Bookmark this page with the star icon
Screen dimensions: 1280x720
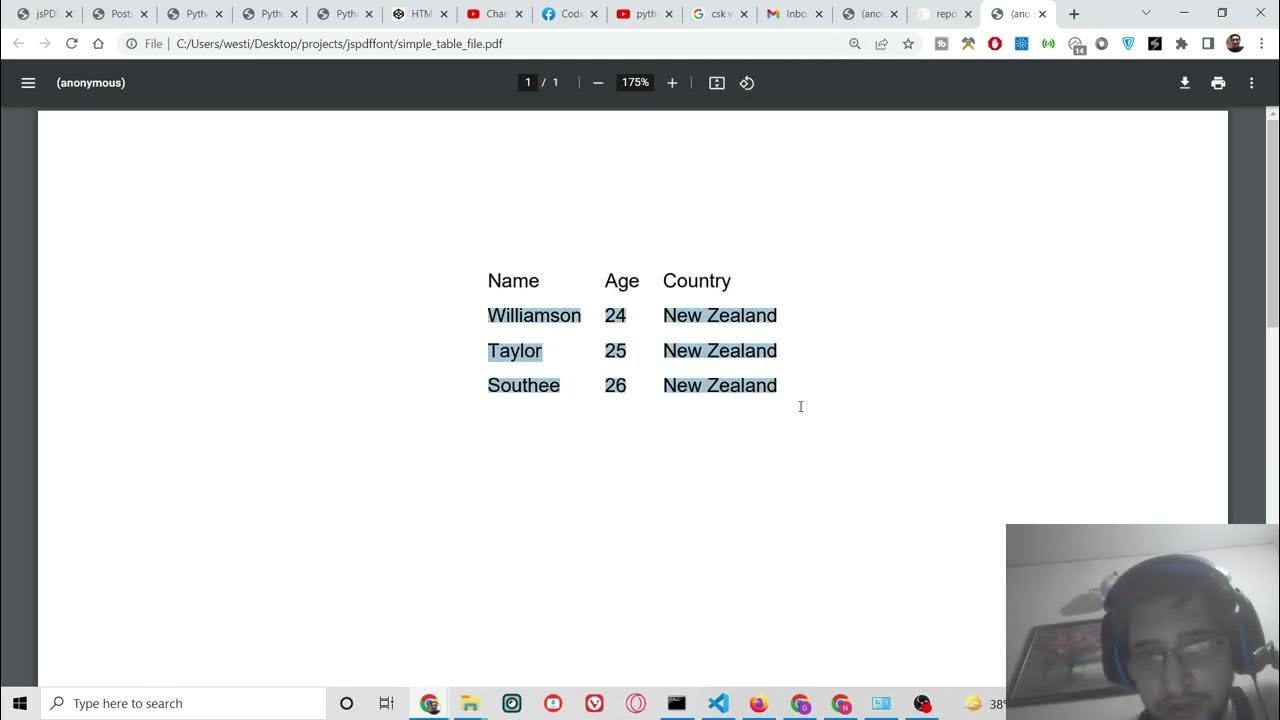coord(908,44)
